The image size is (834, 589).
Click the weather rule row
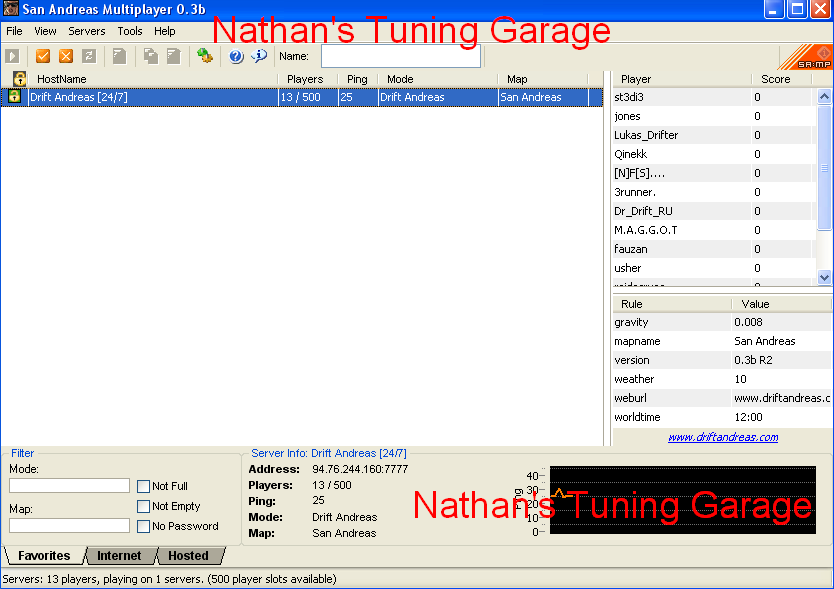pos(722,379)
